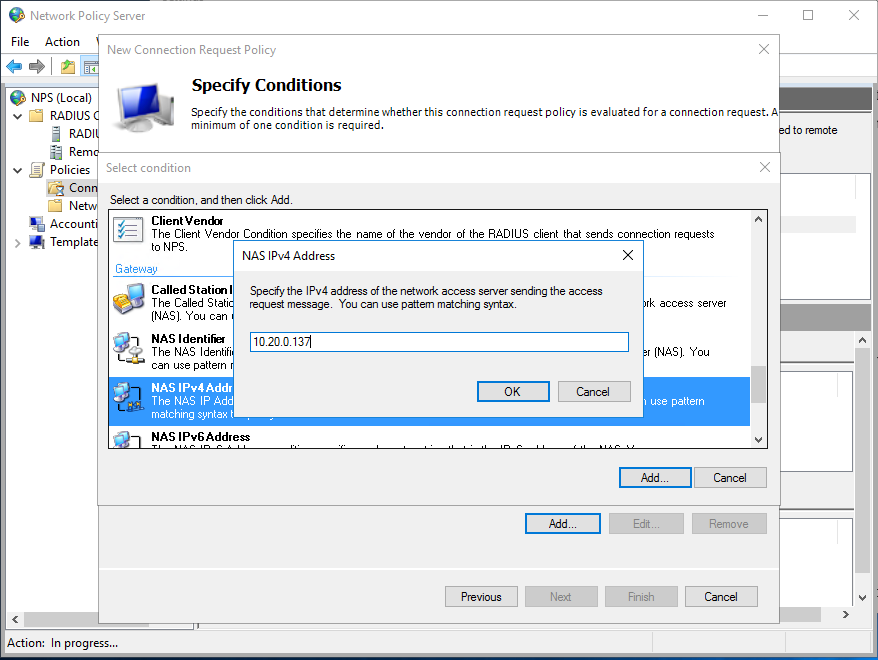Screen dimensions: 878x660
Task: Click the Previous wizard button
Action: tap(481, 596)
